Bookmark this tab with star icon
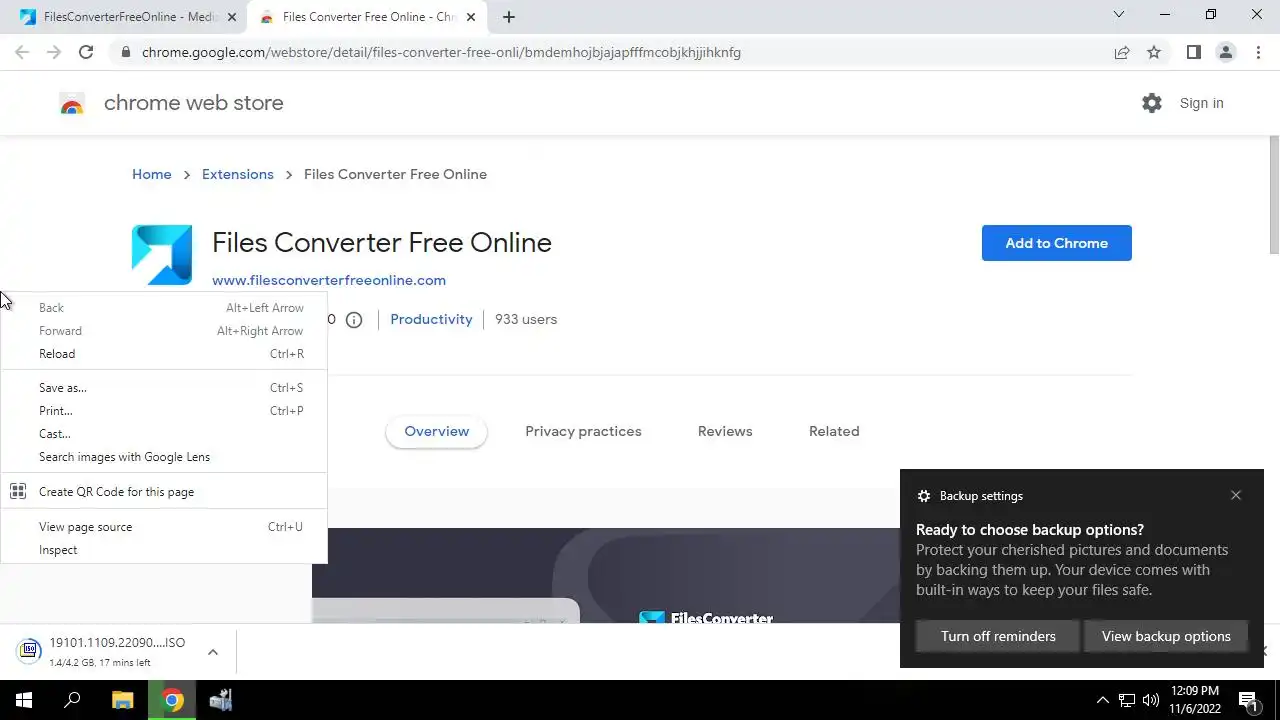This screenshot has width=1280, height=720. (x=1154, y=52)
